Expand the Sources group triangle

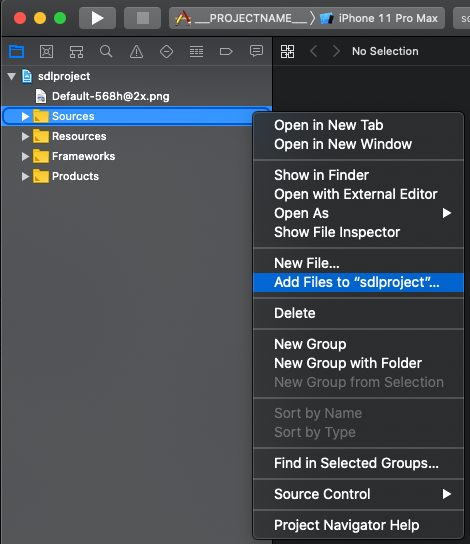(x=25, y=116)
